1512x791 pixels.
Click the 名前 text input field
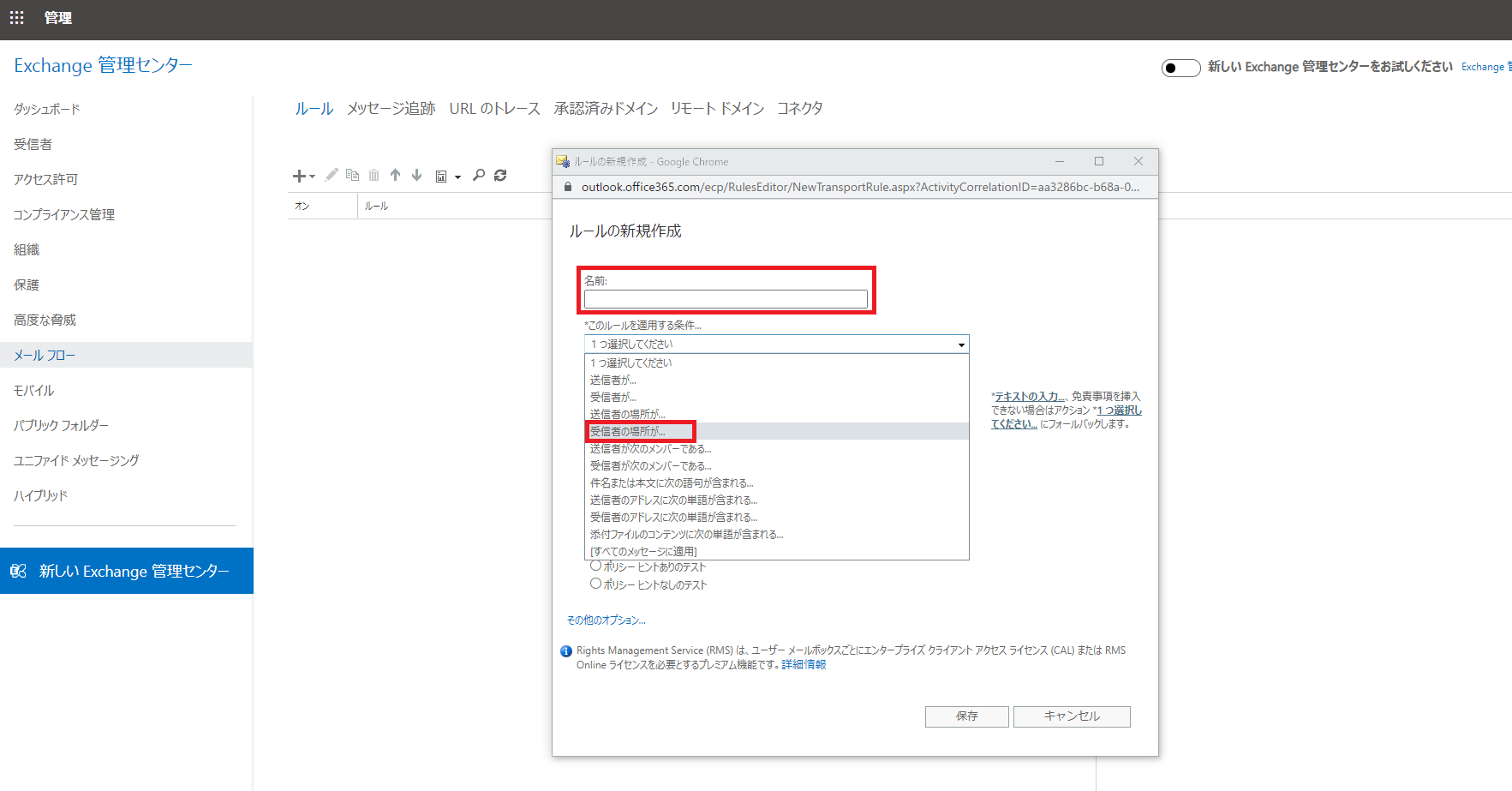click(x=725, y=299)
